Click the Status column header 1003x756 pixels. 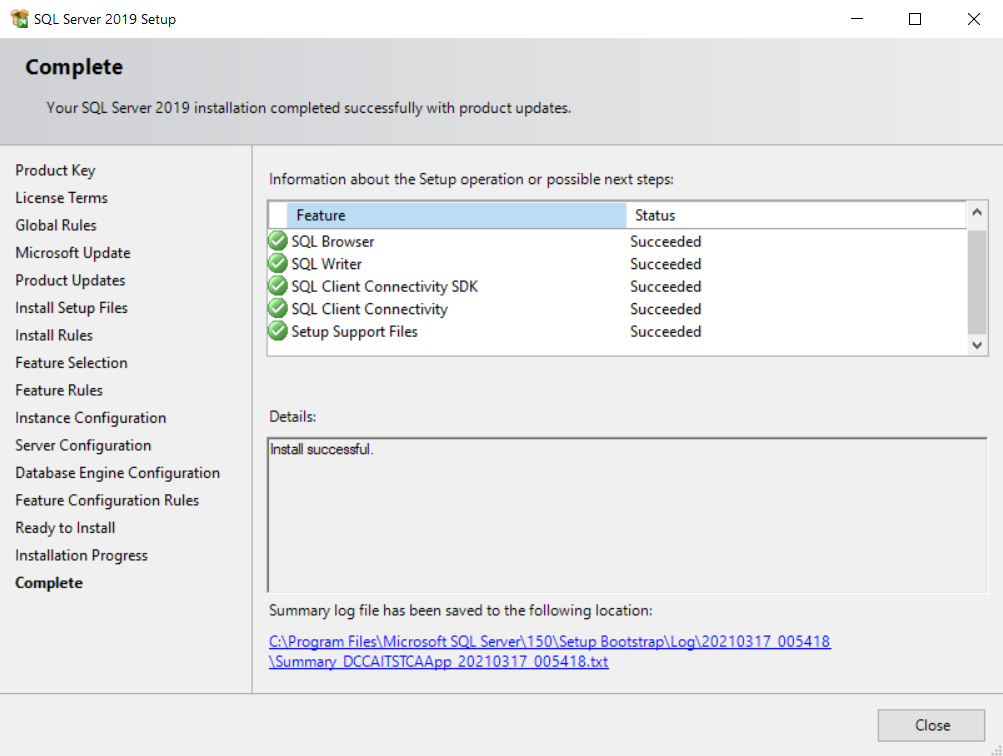point(796,216)
